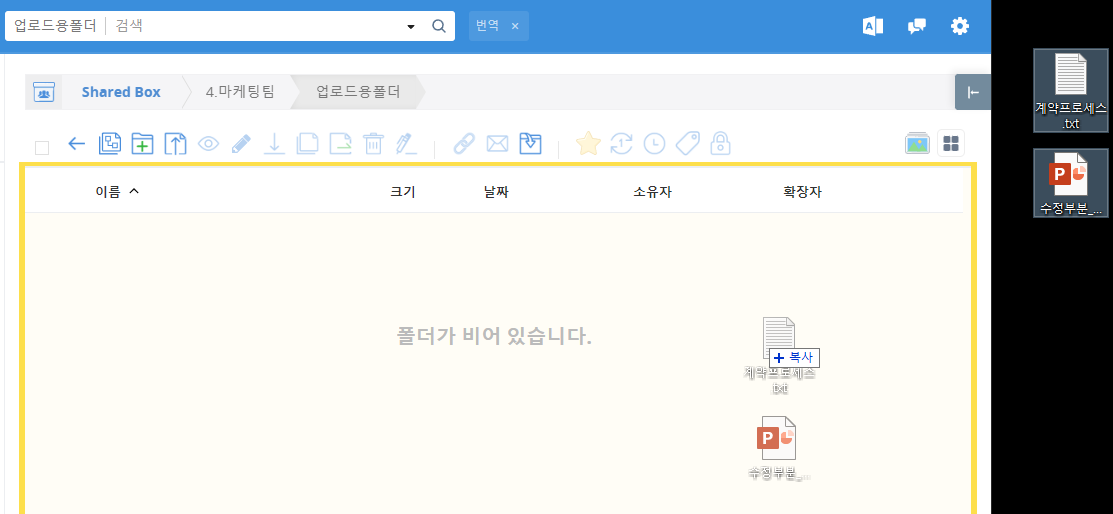Expand the search options dropdown arrow
1113x514 pixels.
tap(411, 27)
